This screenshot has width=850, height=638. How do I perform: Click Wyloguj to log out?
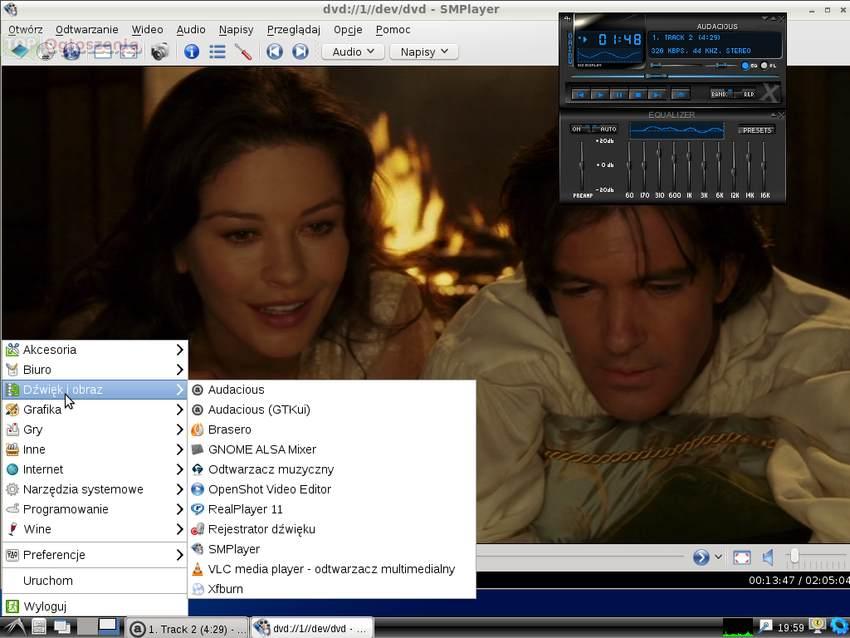pyautogui.click(x=45, y=606)
